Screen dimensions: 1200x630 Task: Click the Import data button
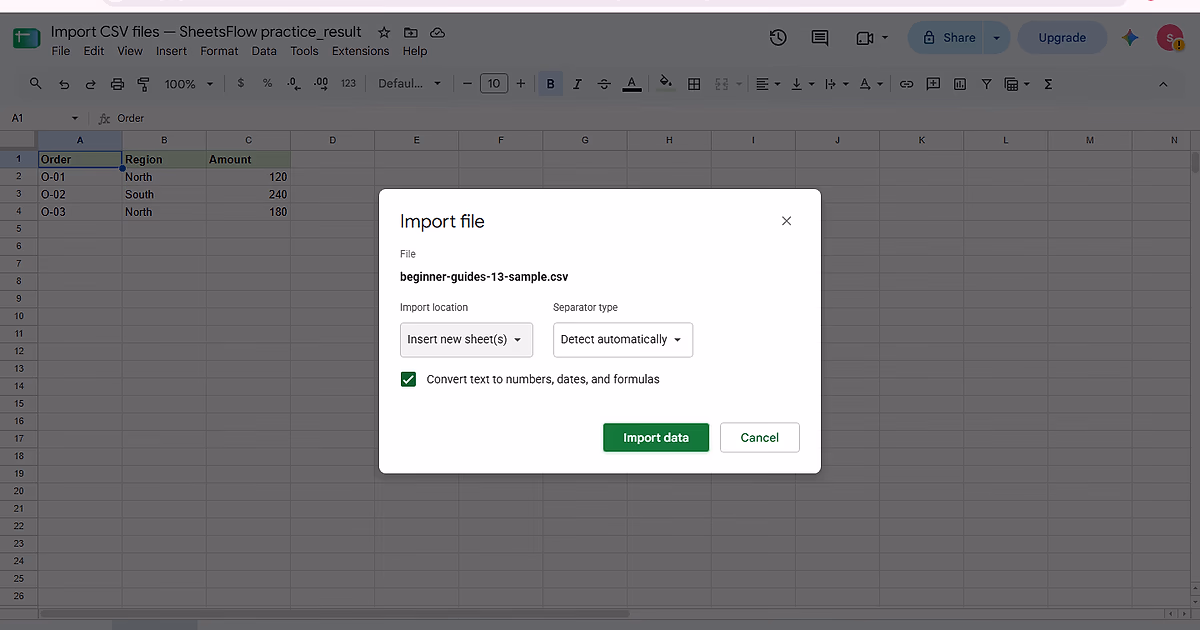656,438
